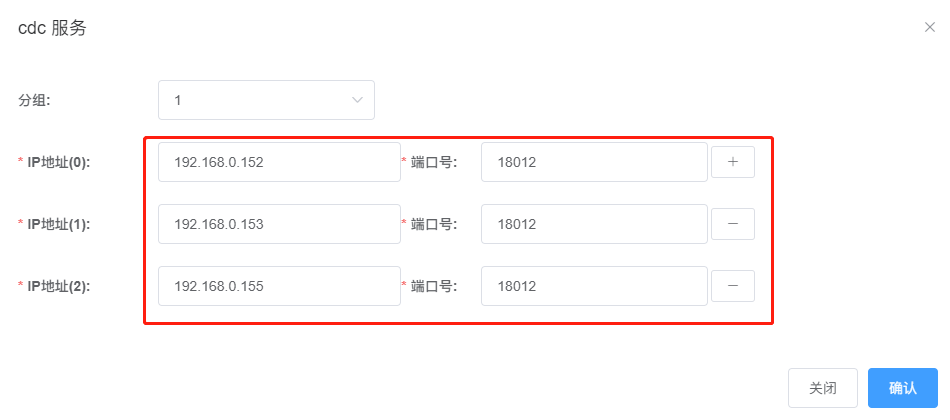Viewport: 950px width, 420px height.
Task: Focus the IP地址(0) field 192.168.0.152
Action: point(279,162)
